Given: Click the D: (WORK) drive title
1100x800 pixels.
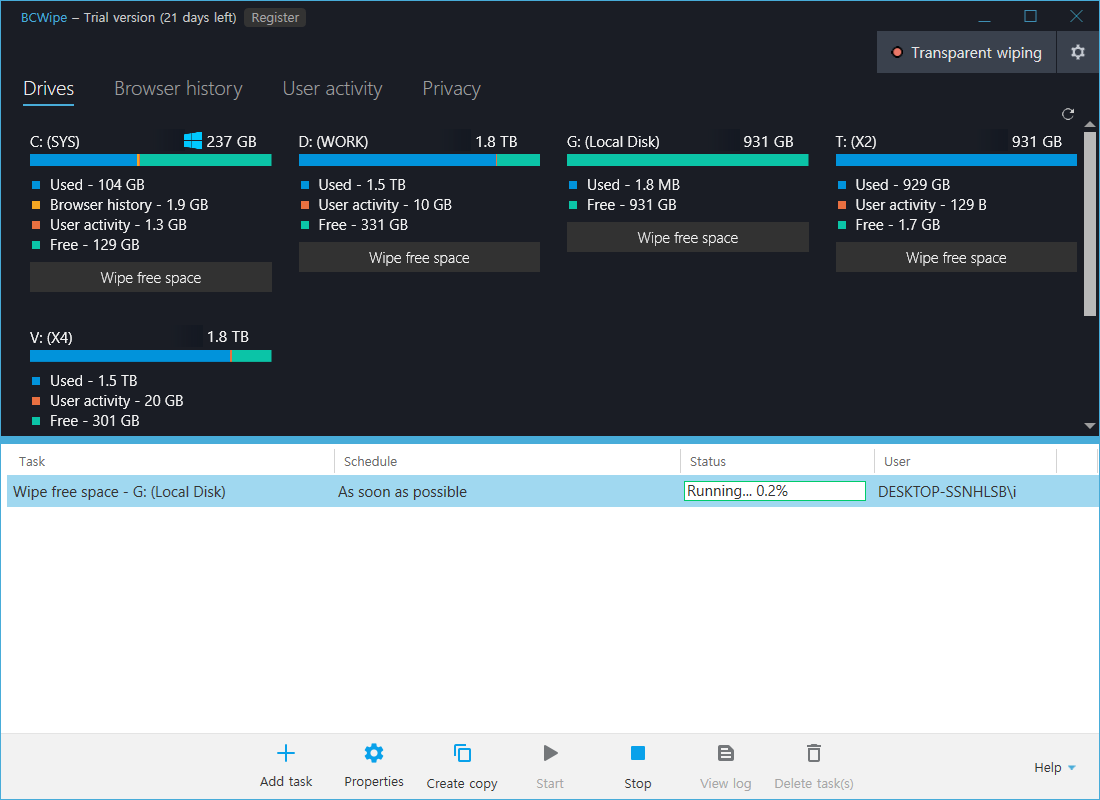Looking at the screenshot, I should 333,142.
